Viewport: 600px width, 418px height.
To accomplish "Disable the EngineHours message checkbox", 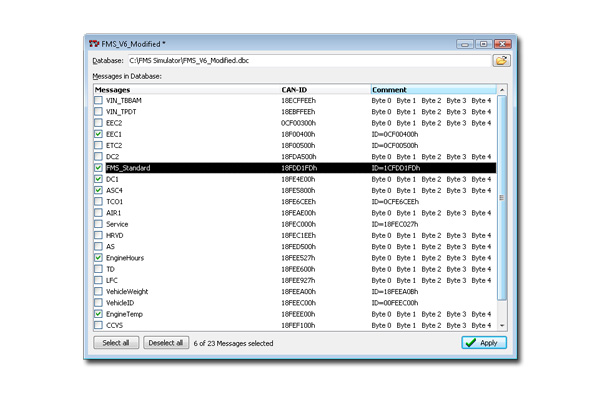I will 98,258.
